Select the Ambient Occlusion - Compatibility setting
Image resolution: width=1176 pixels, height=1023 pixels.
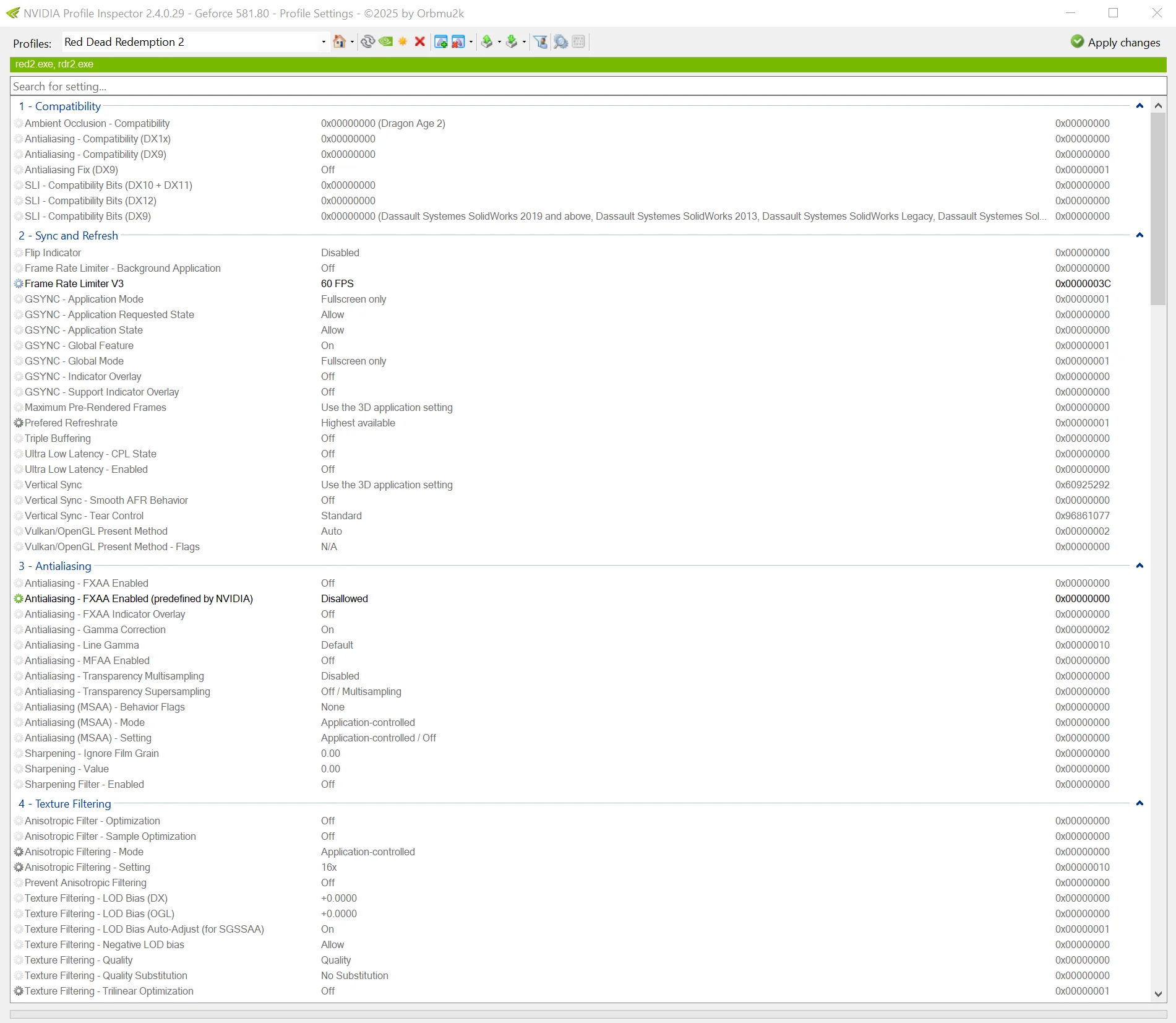(97, 123)
